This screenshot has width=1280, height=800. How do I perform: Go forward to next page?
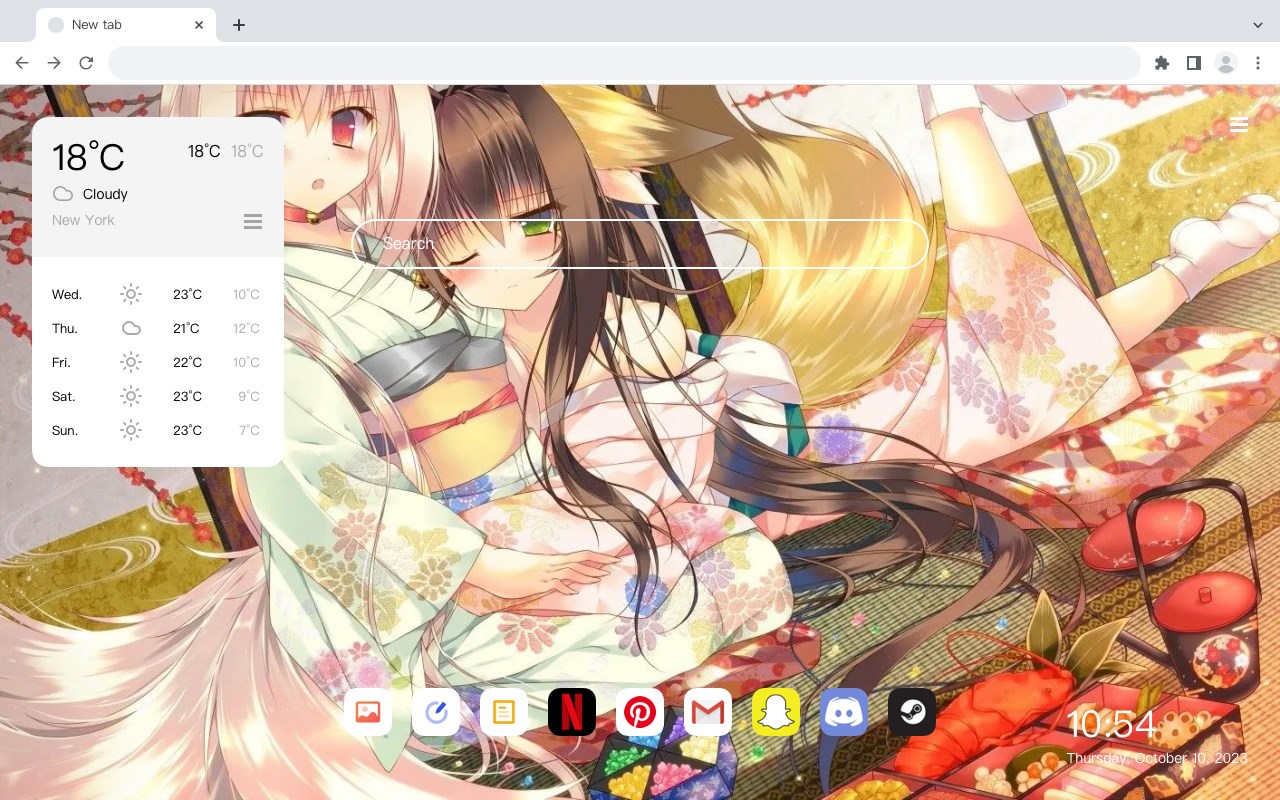click(x=54, y=63)
